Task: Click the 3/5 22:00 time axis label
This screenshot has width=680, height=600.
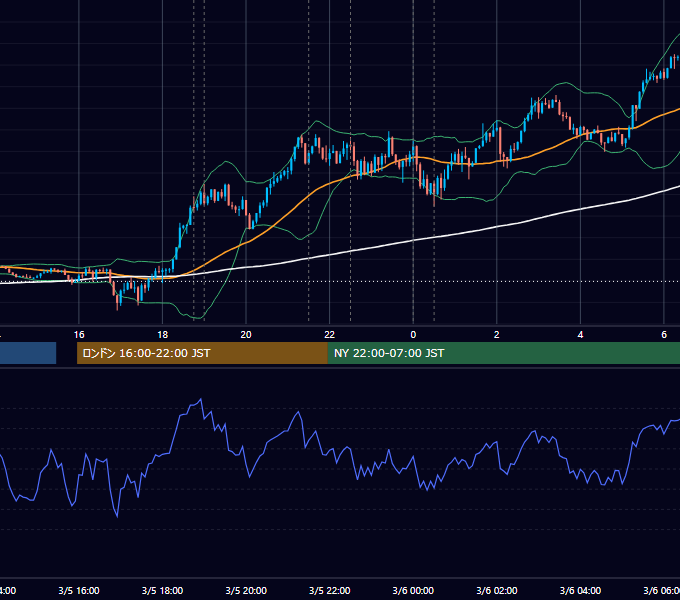Action: coord(330,590)
